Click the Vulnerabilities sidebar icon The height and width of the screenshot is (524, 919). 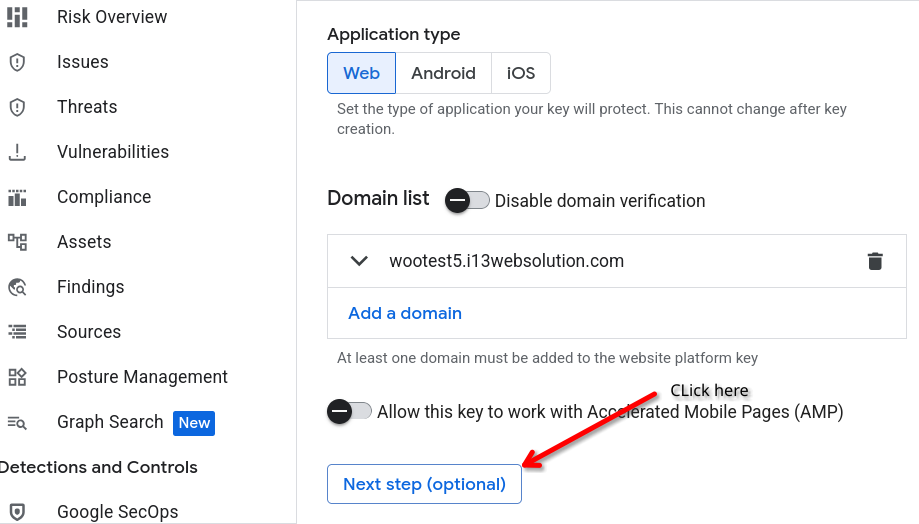pyautogui.click(x=17, y=152)
